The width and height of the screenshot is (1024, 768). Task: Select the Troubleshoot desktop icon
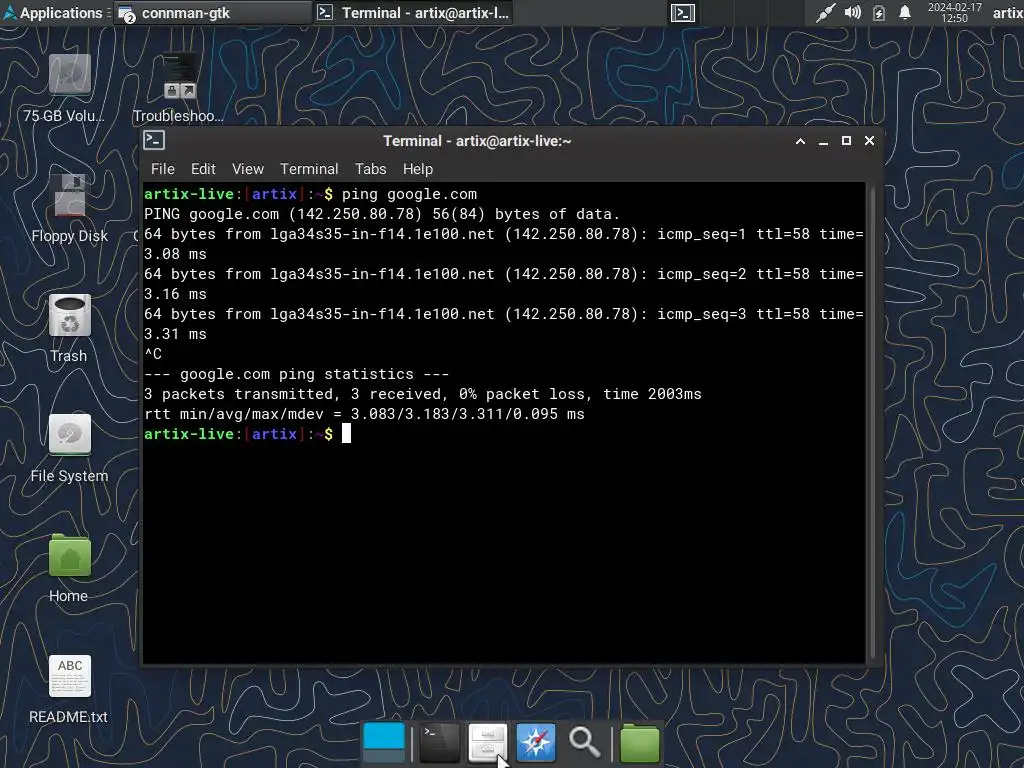[179, 88]
